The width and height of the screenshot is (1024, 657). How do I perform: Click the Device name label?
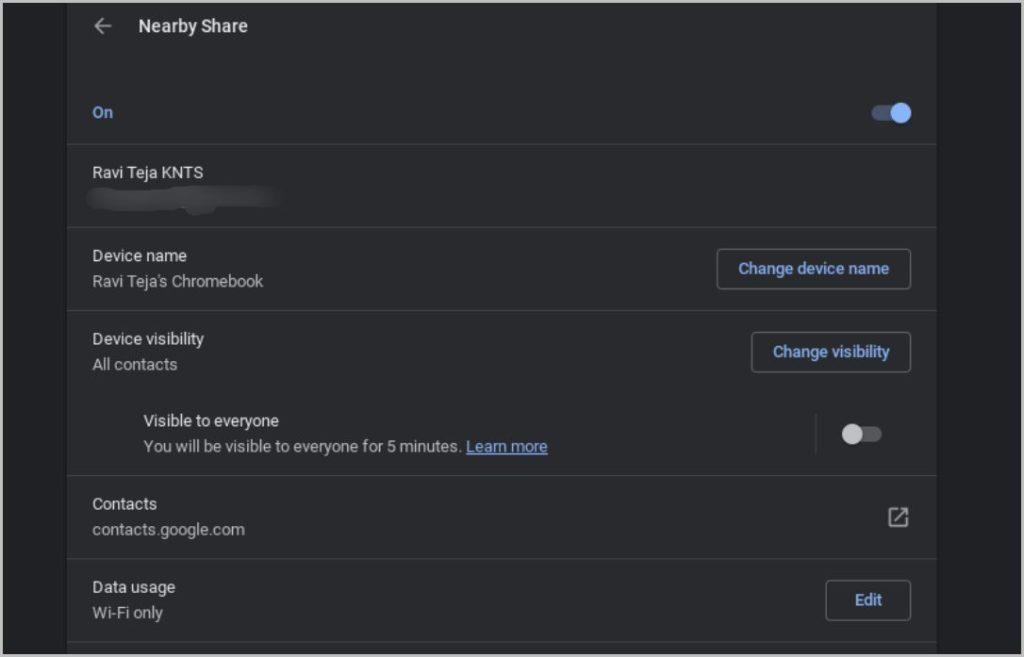click(140, 256)
